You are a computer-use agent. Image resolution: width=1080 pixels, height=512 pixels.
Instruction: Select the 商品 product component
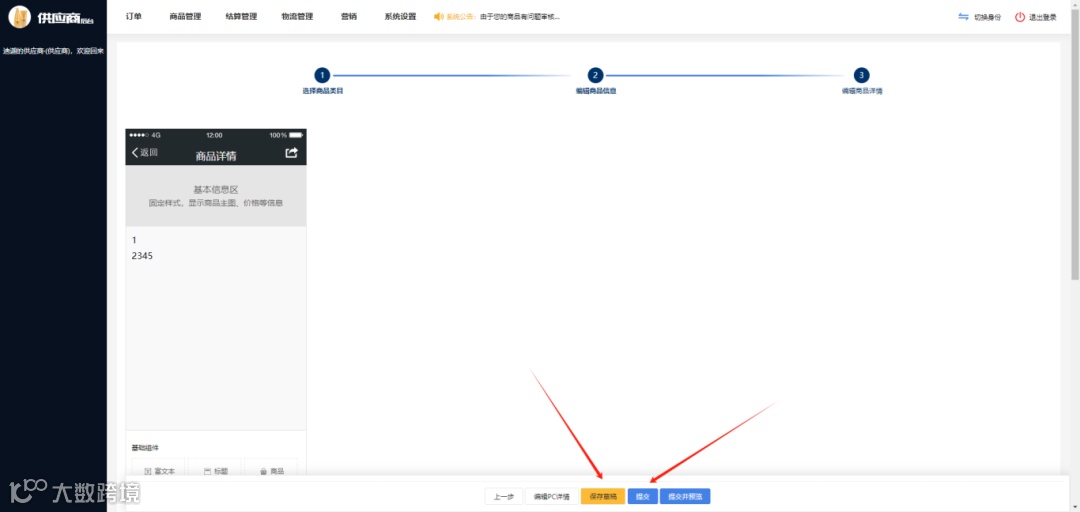pos(271,469)
